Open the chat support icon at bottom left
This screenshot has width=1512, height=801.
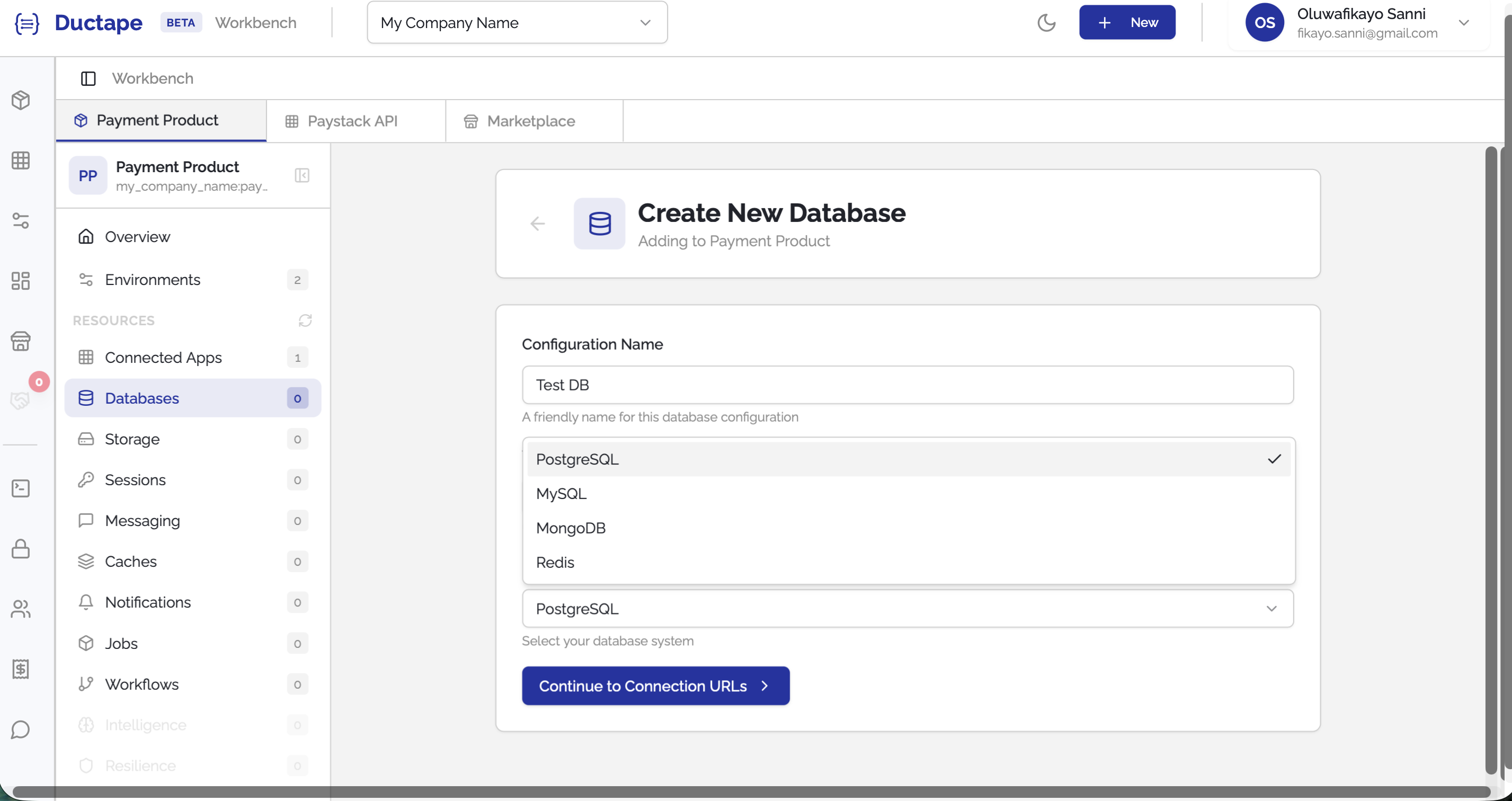click(x=21, y=729)
